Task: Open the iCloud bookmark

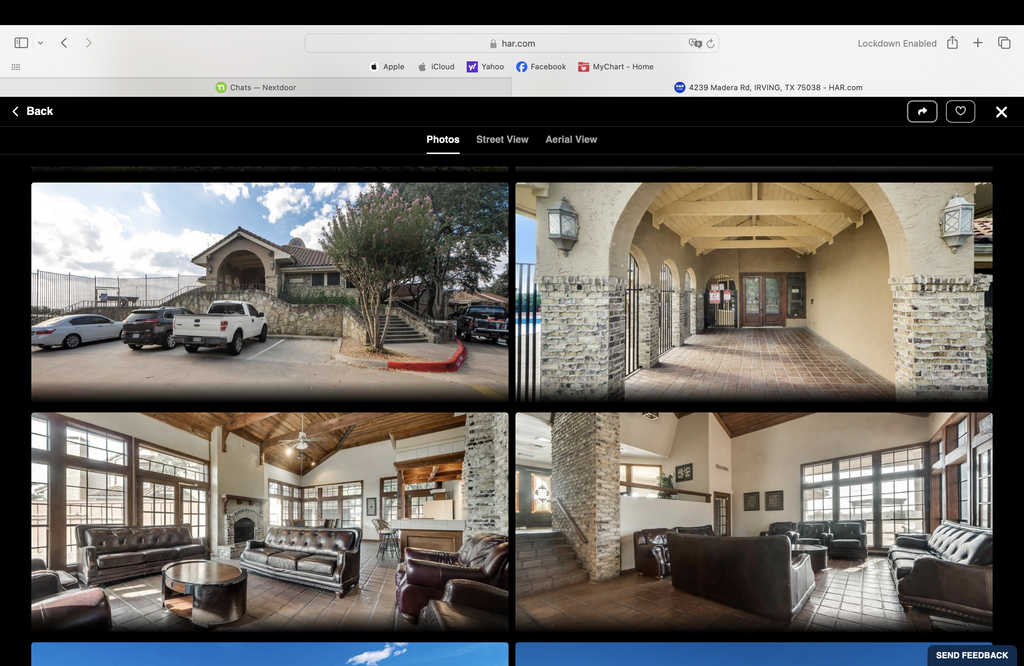Action: click(x=436, y=67)
